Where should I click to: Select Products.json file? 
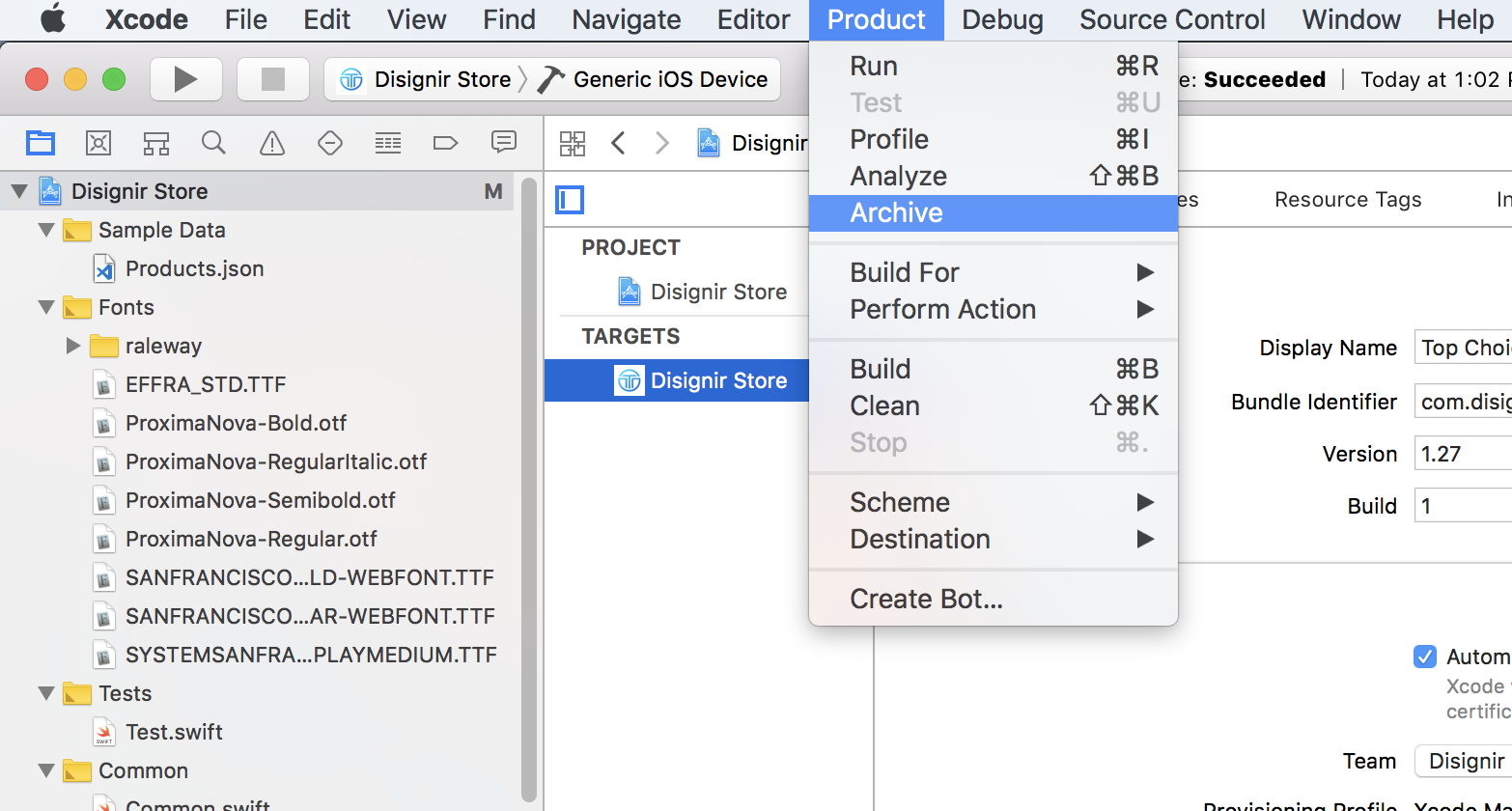(x=194, y=268)
